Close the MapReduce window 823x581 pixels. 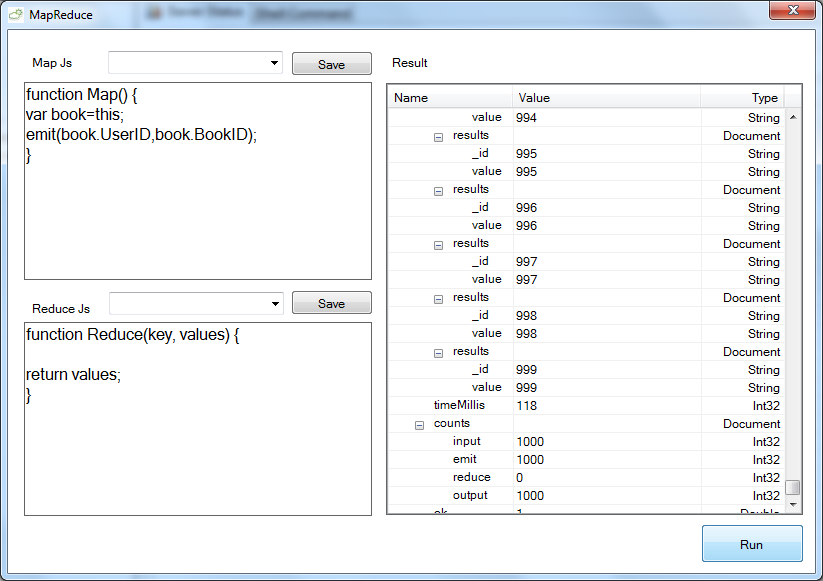tap(793, 10)
